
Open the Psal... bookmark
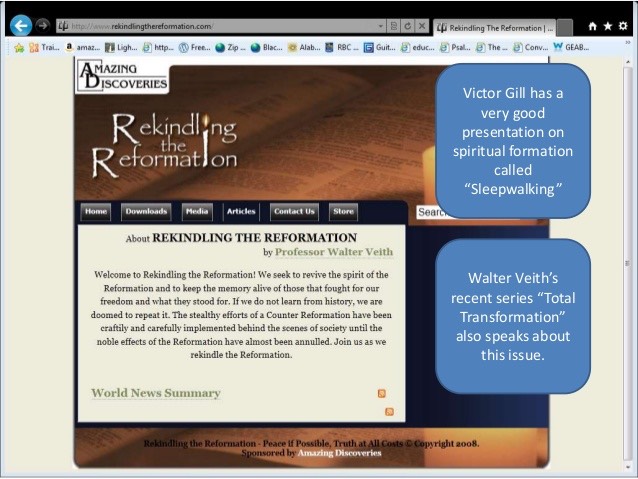click(455, 48)
